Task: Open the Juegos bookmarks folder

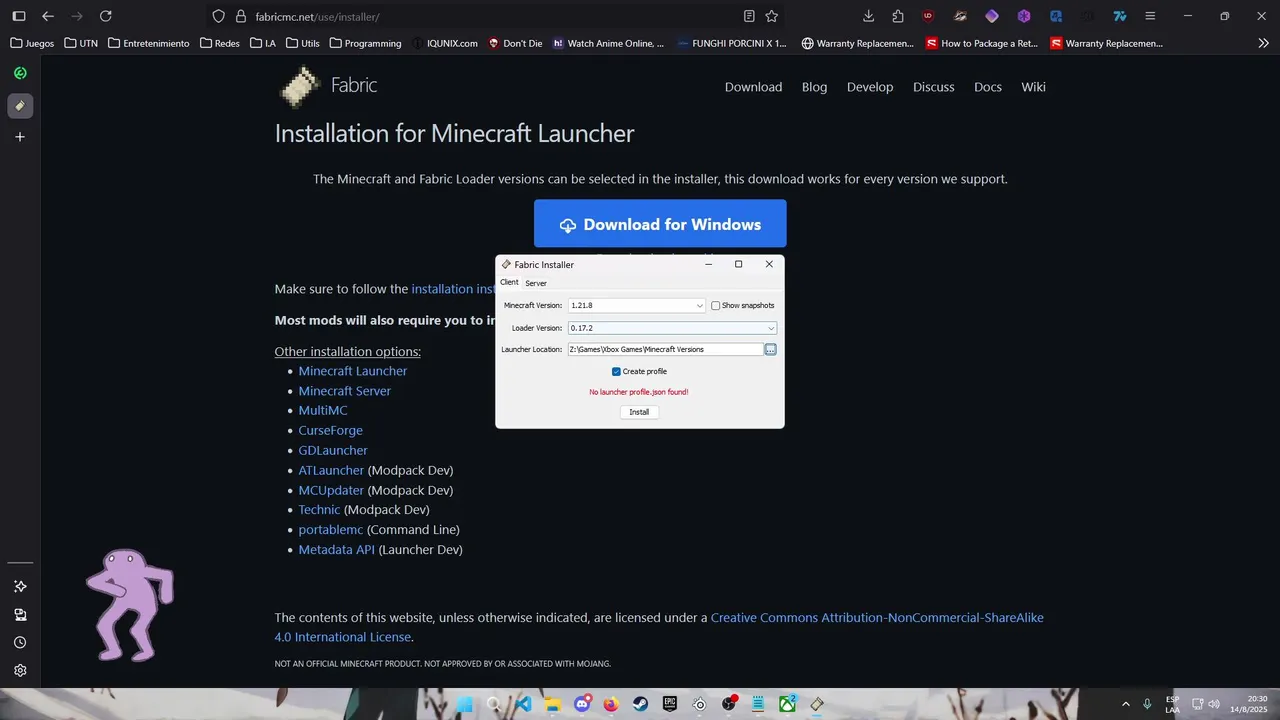Action: (x=32, y=43)
